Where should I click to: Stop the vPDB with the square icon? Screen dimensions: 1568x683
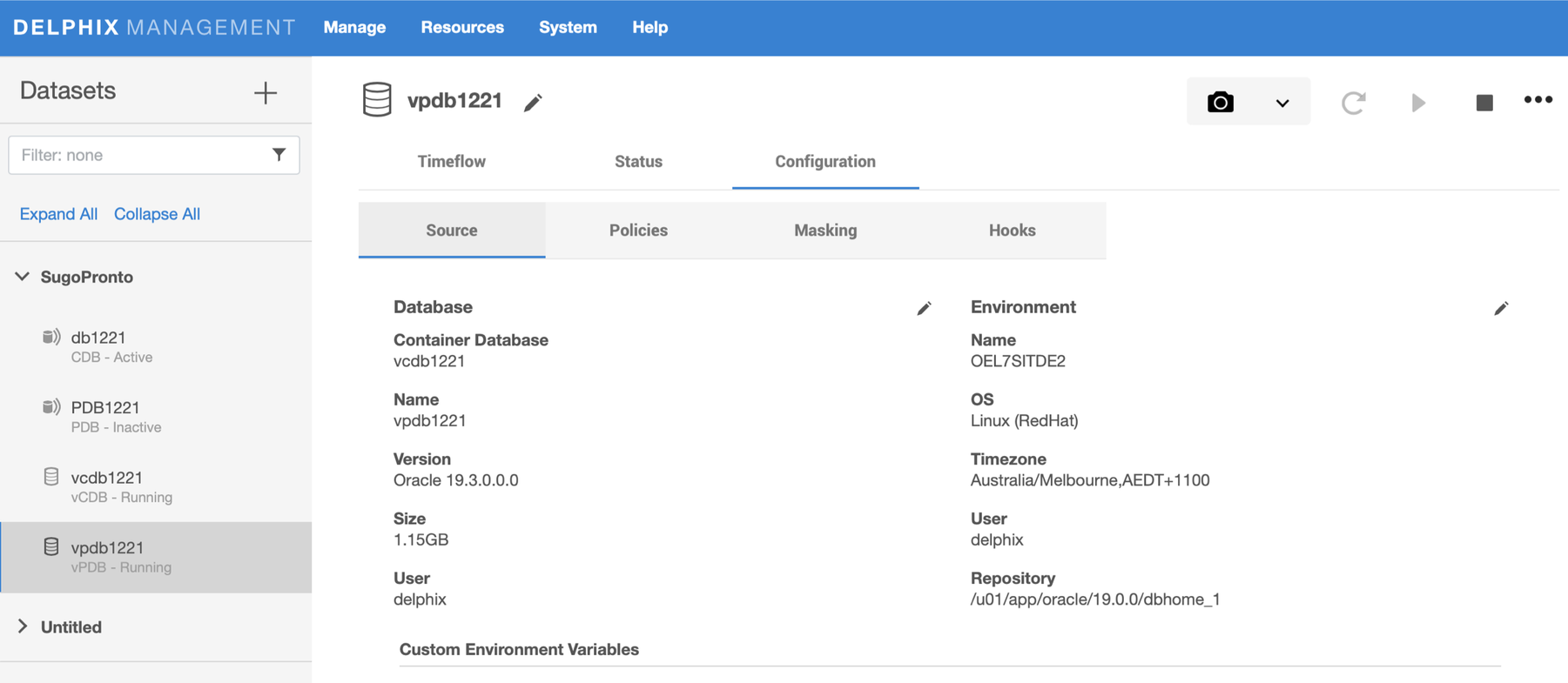(x=1484, y=103)
